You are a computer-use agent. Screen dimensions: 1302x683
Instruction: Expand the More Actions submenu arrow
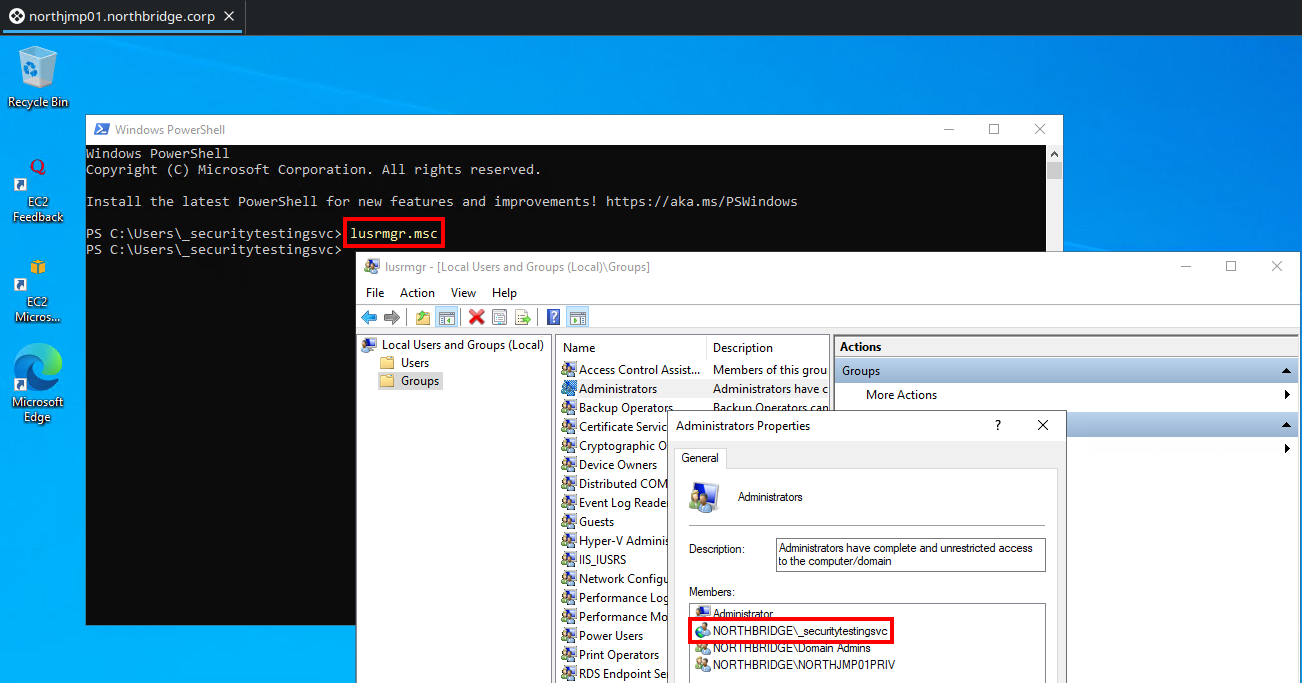point(1288,395)
